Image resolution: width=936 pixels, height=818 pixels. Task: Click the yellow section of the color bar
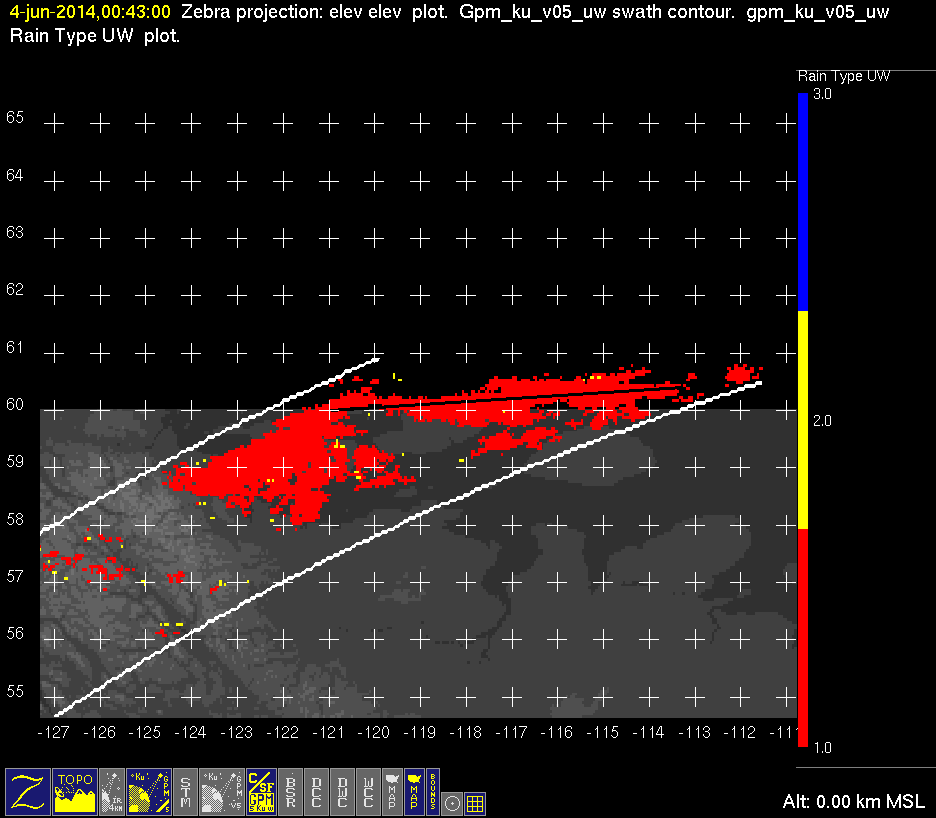pos(802,420)
